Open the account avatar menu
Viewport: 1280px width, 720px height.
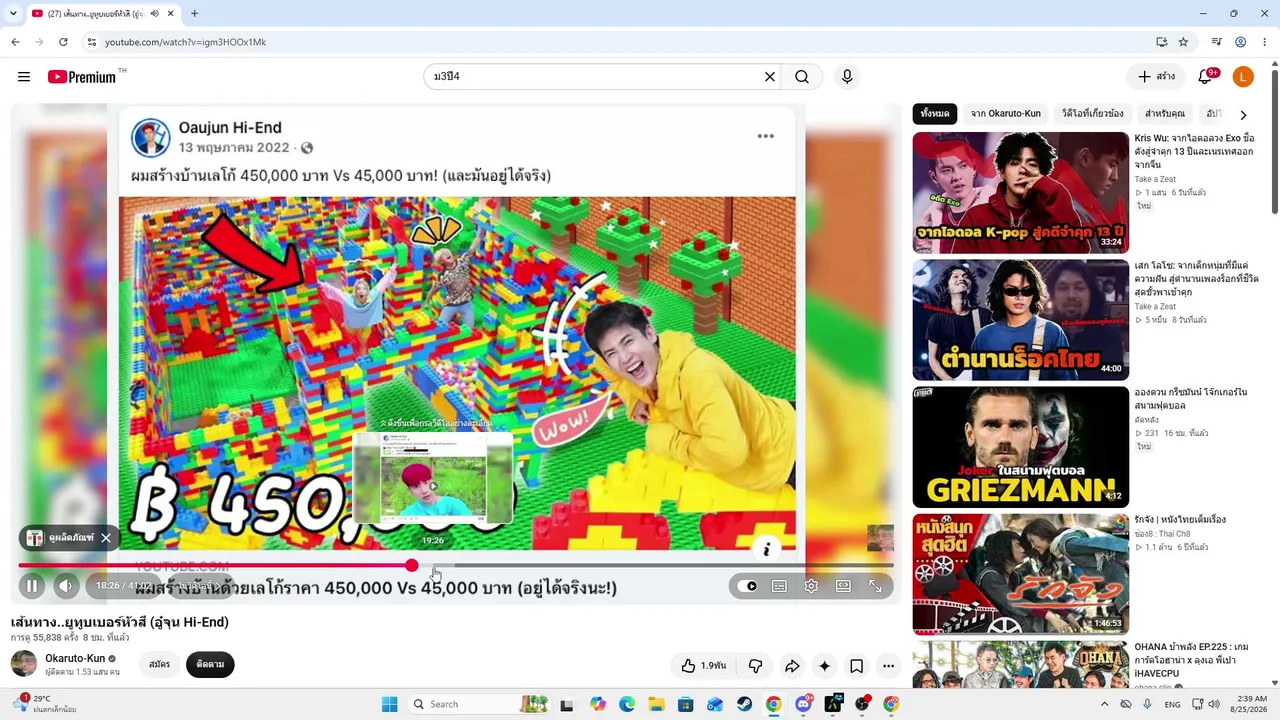point(1242,77)
